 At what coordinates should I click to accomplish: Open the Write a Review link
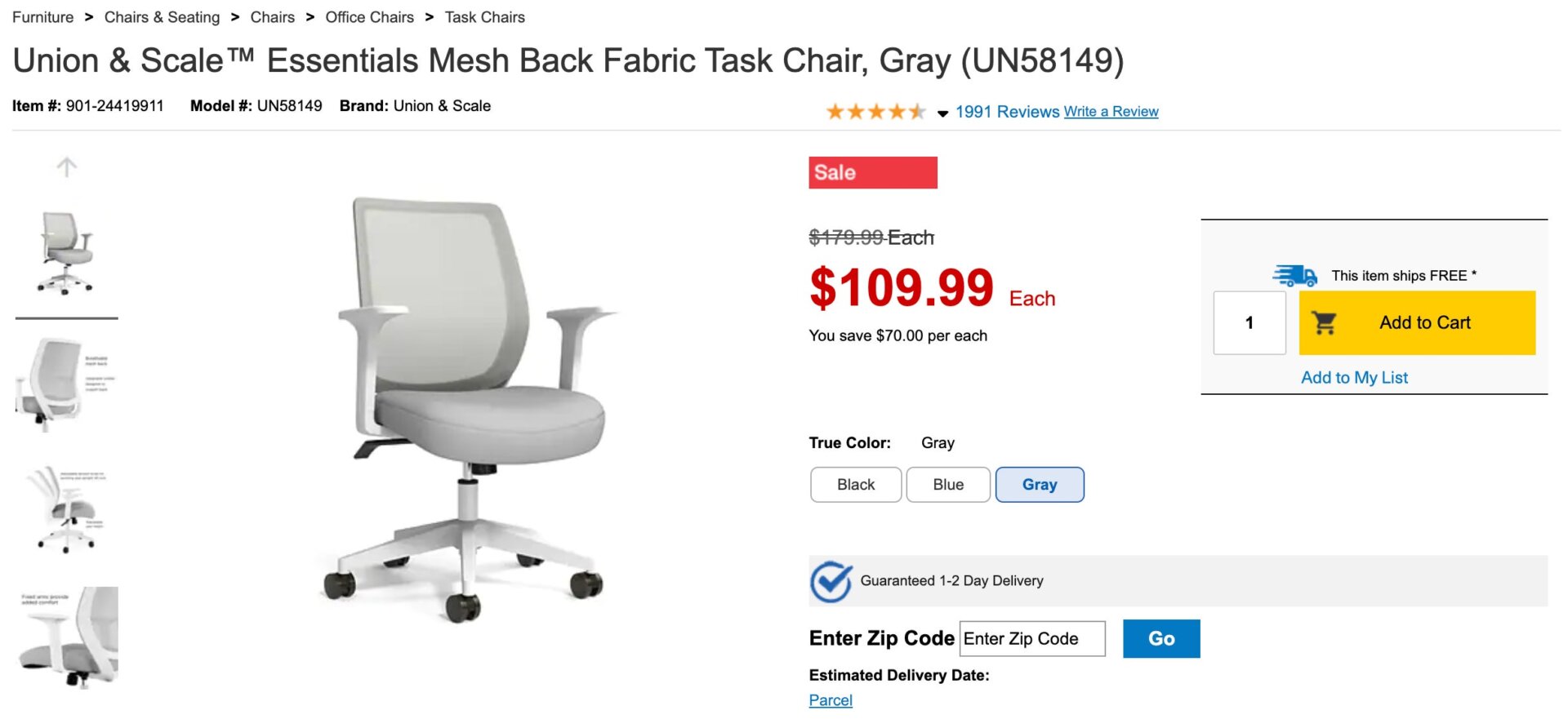pyautogui.click(x=1111, y=111)
